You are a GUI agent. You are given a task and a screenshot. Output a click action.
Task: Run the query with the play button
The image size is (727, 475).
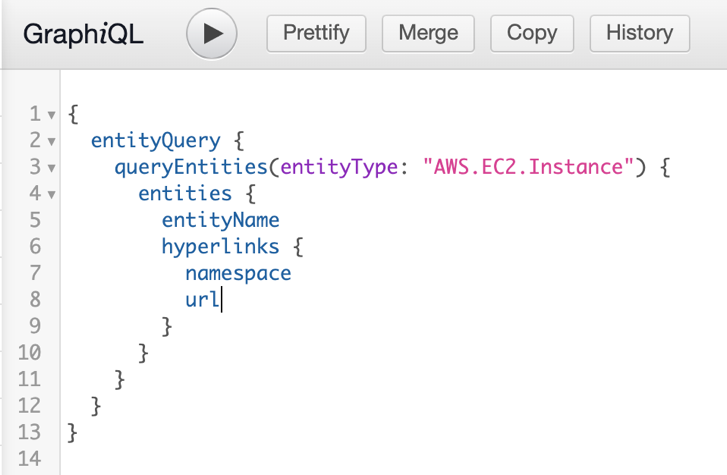click(x=211, y=33)
